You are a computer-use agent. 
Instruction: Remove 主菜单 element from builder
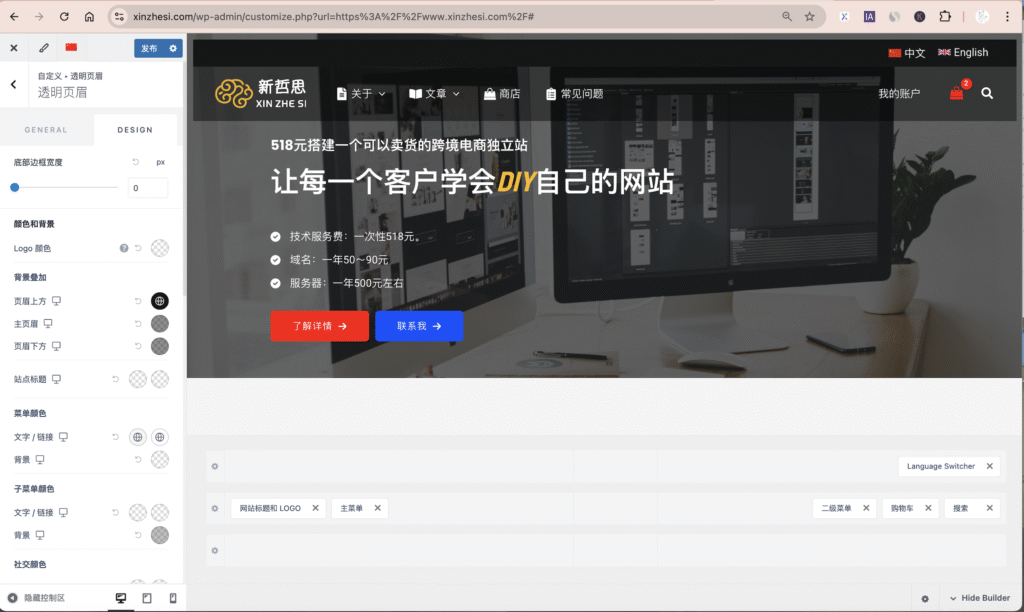[x=377, y=508]
